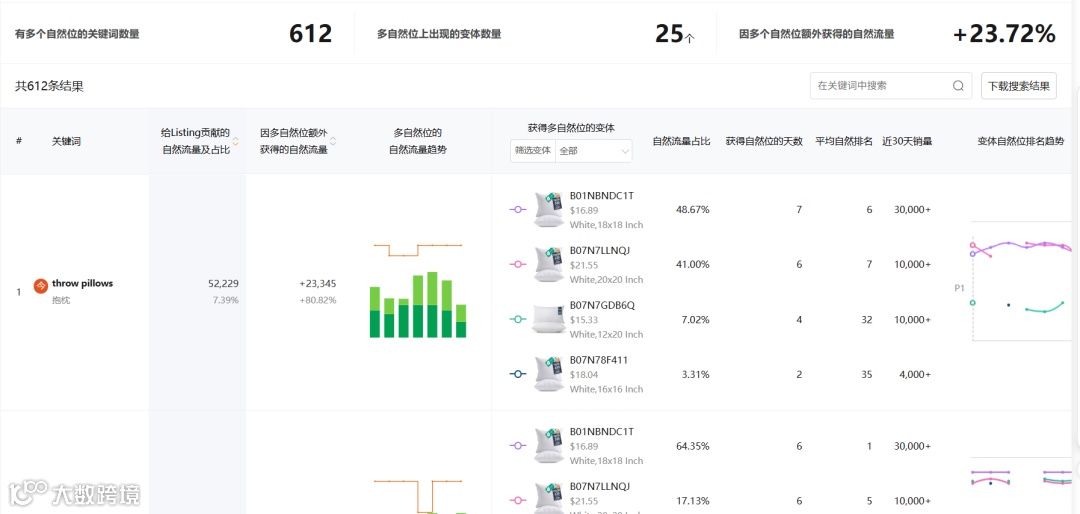This screenshot has width=1080, height=514.
Task: Click ASIN B01NBNDC1T in first keyword row
Action: point(601,196)
